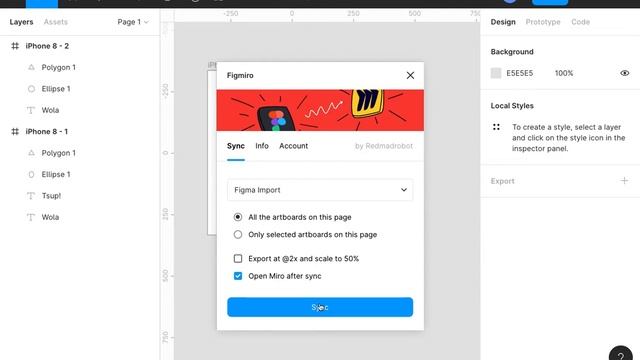Click the triangle icon of Polygon 1 under iPhone 8 - 1
The height and width of the screenshot is (360, 640).
[x=31, y=153]
